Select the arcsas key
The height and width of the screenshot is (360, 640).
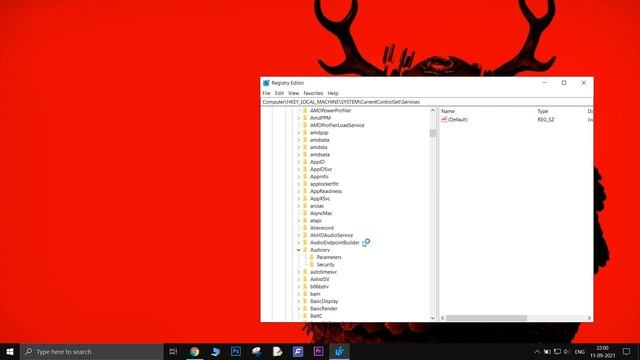click(x=317, y=206)
